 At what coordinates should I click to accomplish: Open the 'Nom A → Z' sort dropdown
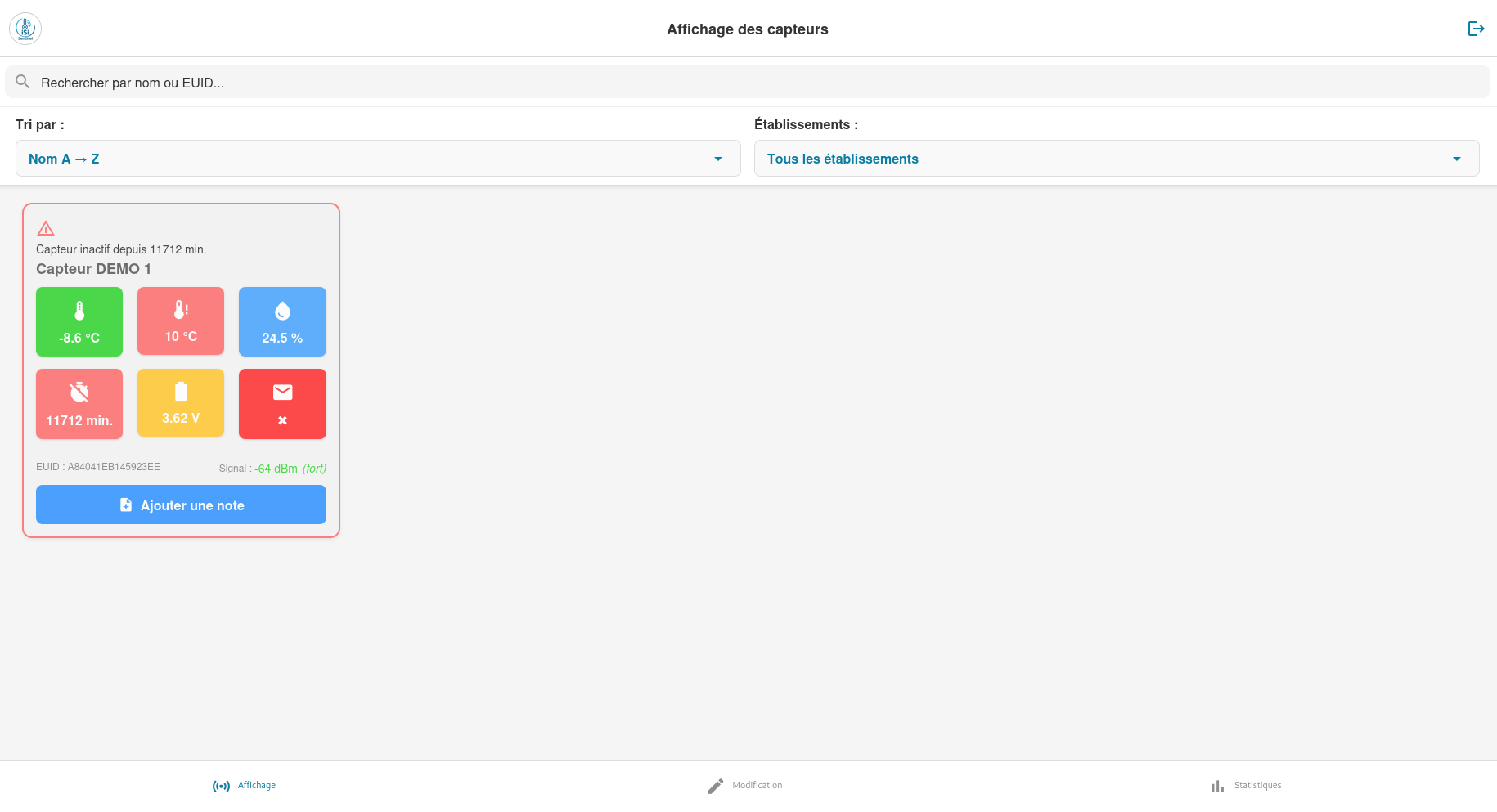[x=377, y=159]
